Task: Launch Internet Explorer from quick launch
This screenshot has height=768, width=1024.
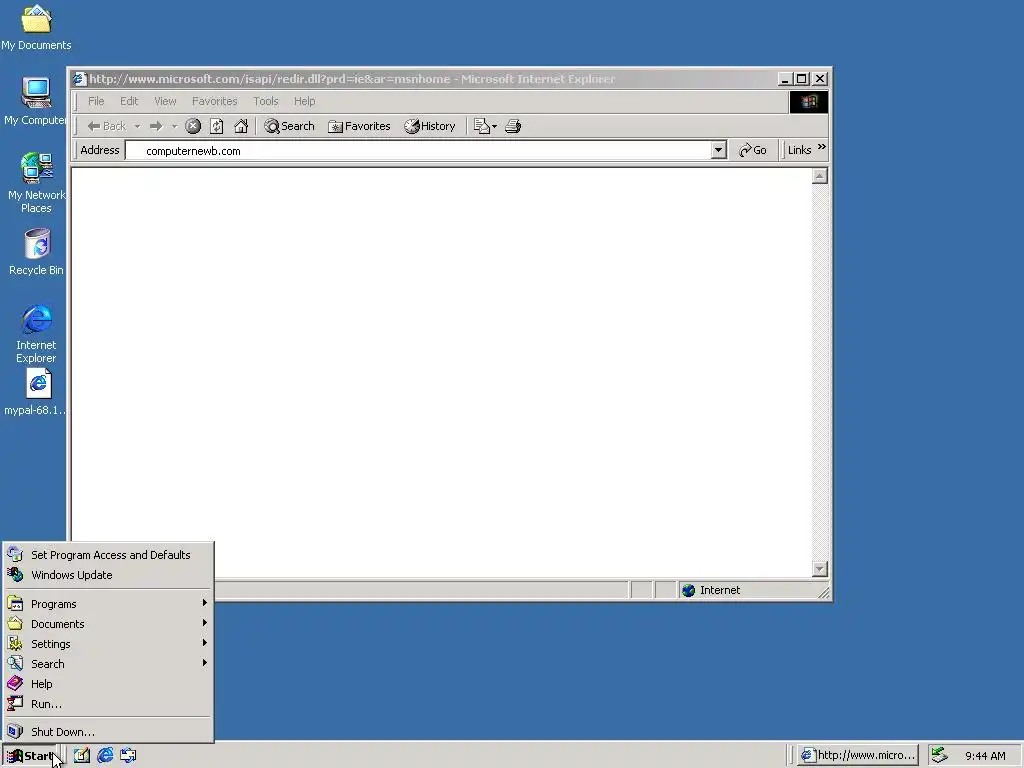Action: click(x=105, y=756)
